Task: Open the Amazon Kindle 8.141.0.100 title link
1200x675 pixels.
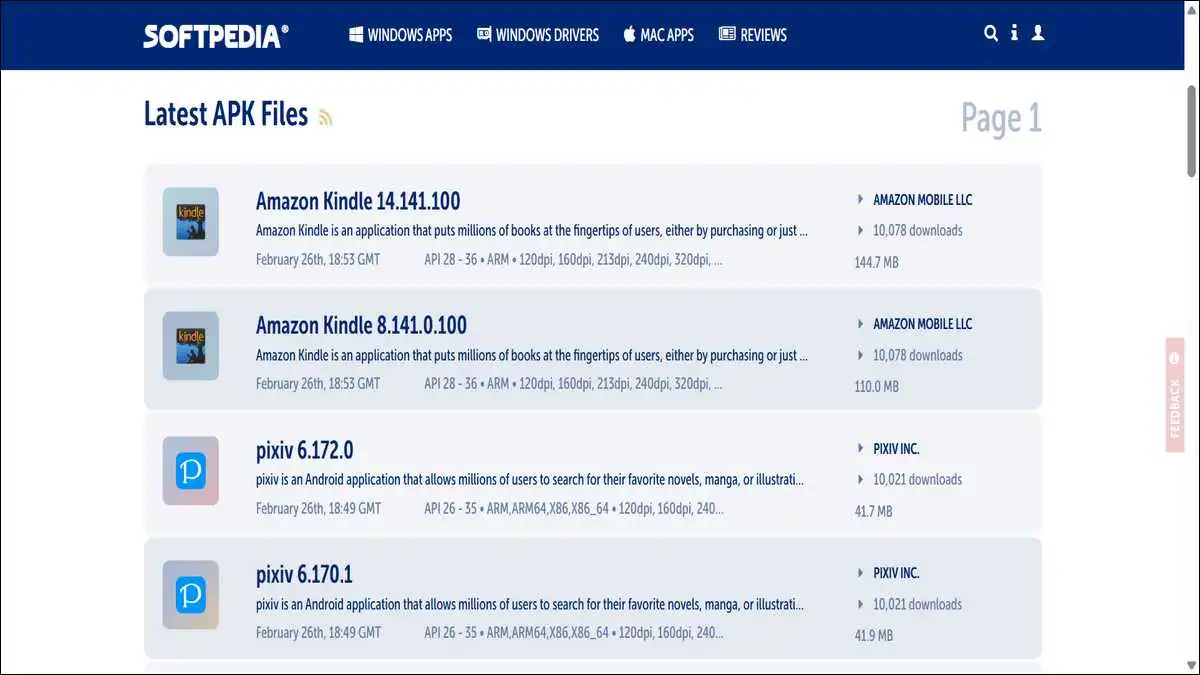Action: (x=361, y=326)
